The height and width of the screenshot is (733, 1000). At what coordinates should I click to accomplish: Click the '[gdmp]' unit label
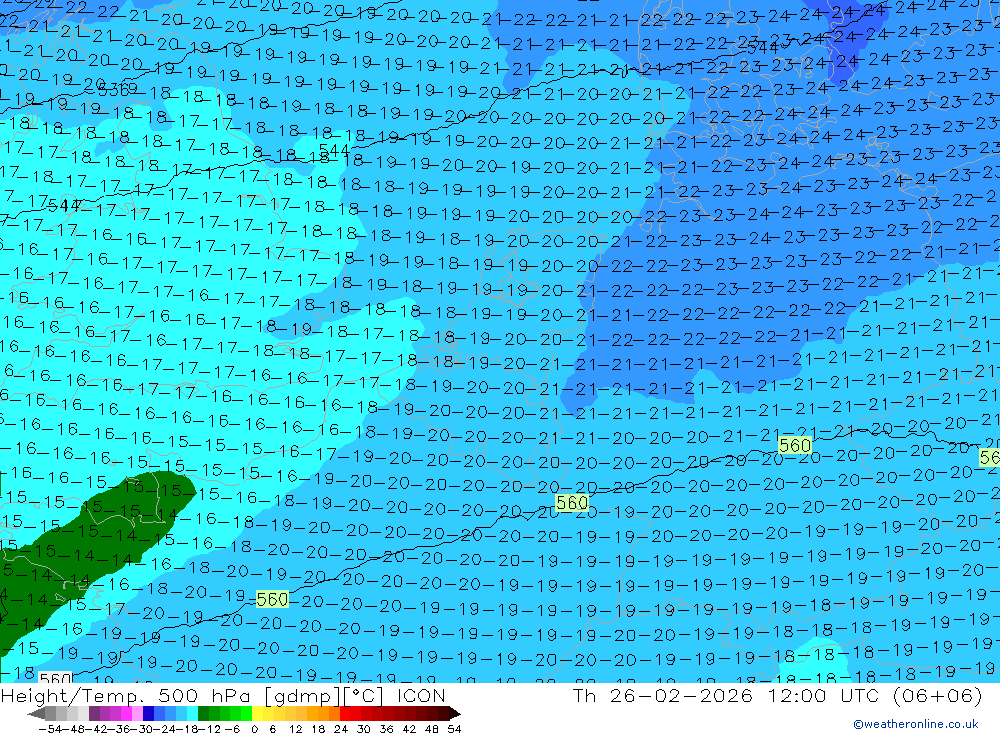tap(303, 696)
